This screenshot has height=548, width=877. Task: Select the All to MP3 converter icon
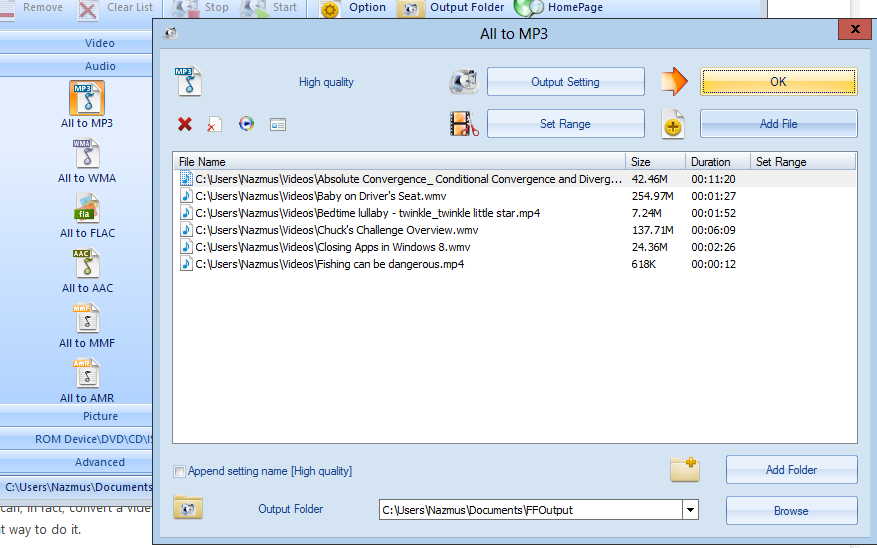click(87, 100)
